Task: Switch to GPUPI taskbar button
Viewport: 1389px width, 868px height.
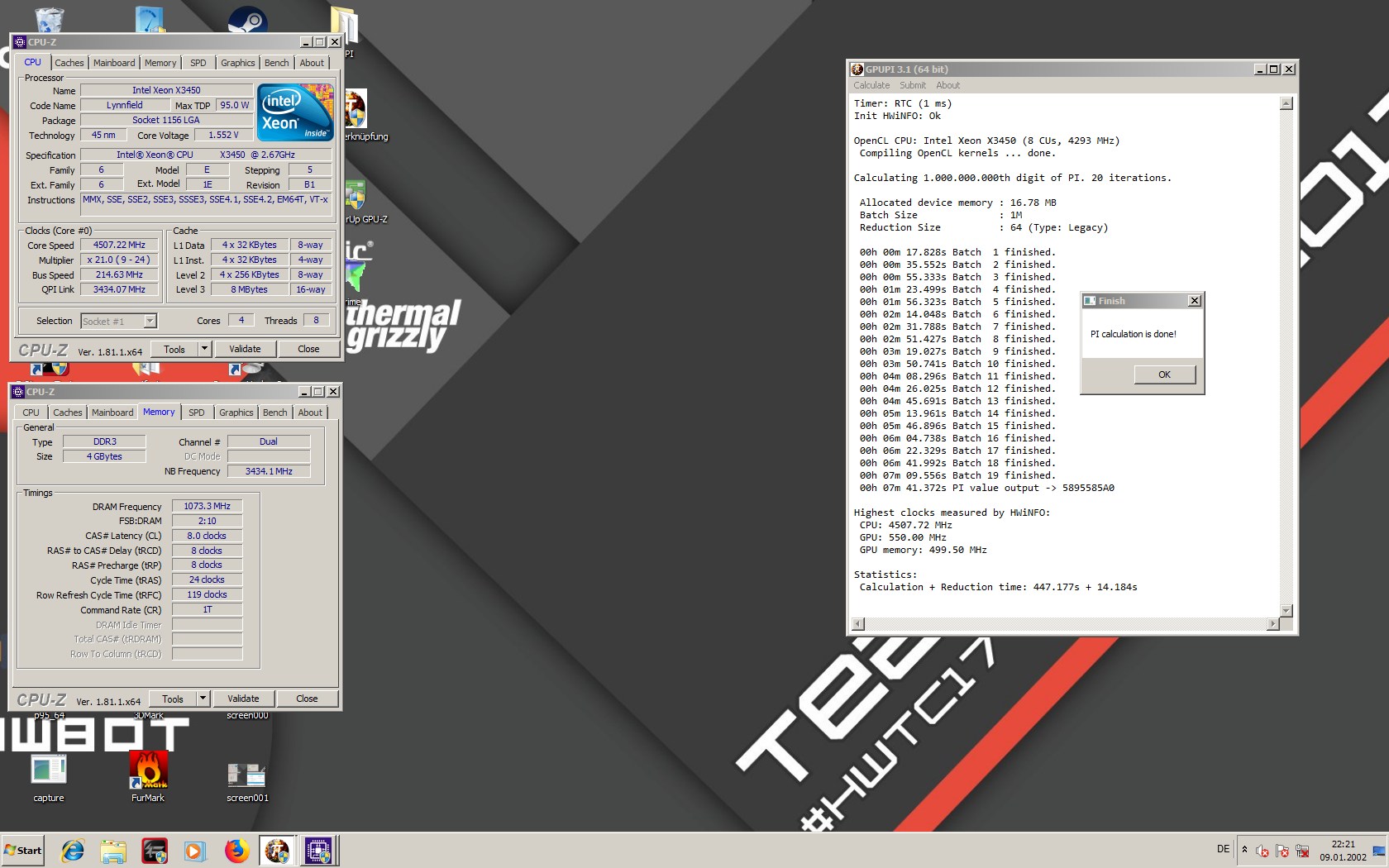Action: pos(277,850)
